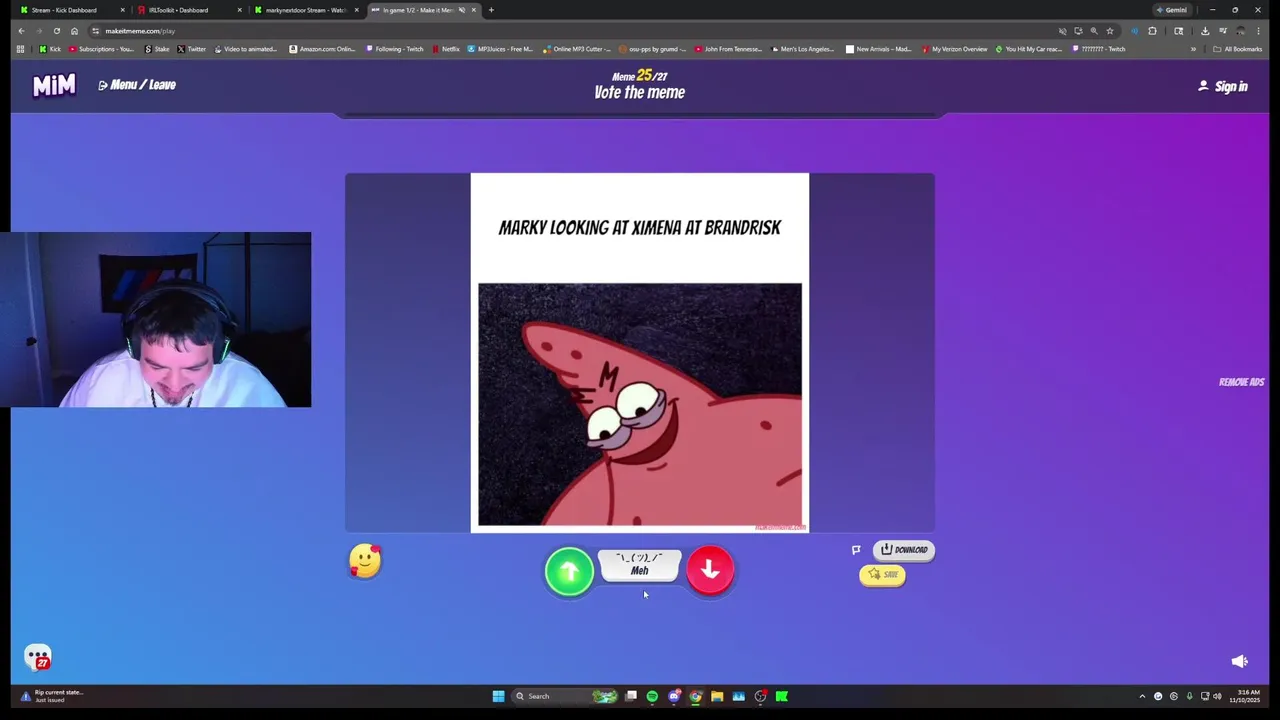Click the Patrick meme image
This screenshot has width=1280, height=720.
pos(640,404)
